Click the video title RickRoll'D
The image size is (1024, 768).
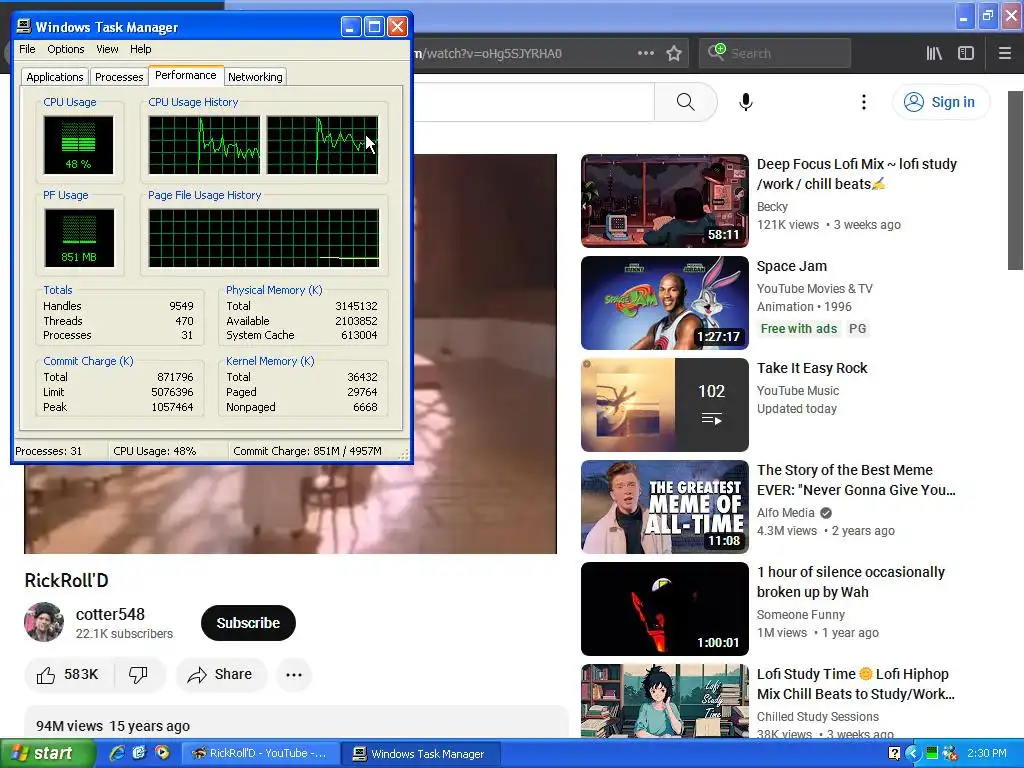point(67,580)
